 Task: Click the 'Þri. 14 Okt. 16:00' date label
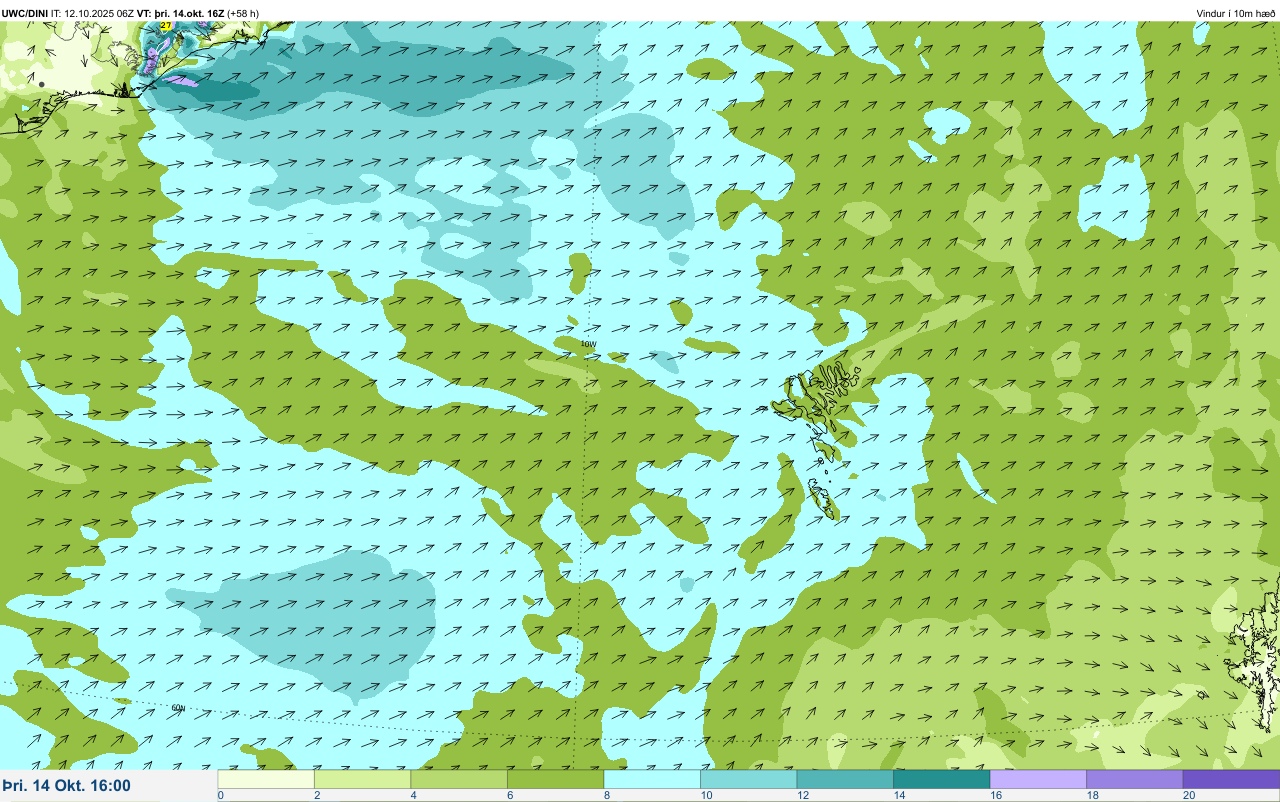pyautogui.click(x=66, y=786)
